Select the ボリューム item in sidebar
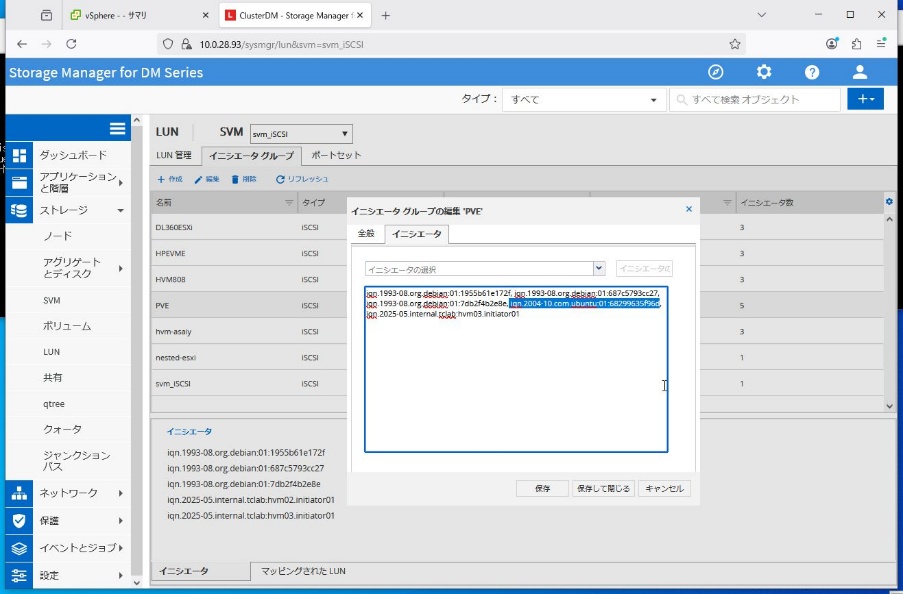 (x=67, y=326)
